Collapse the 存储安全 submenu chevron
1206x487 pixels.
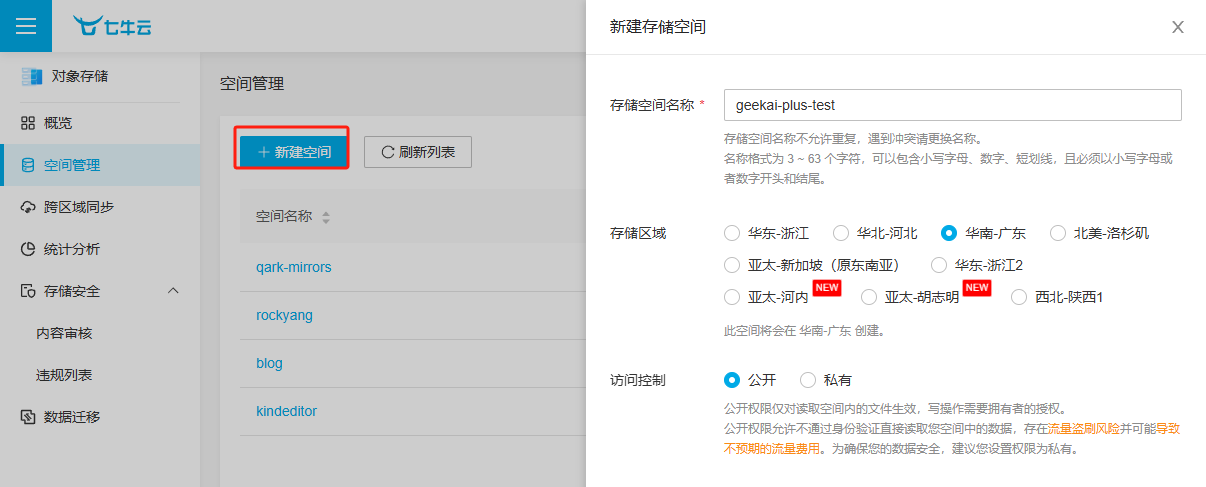pyautogui.click(x=172, y=291)
